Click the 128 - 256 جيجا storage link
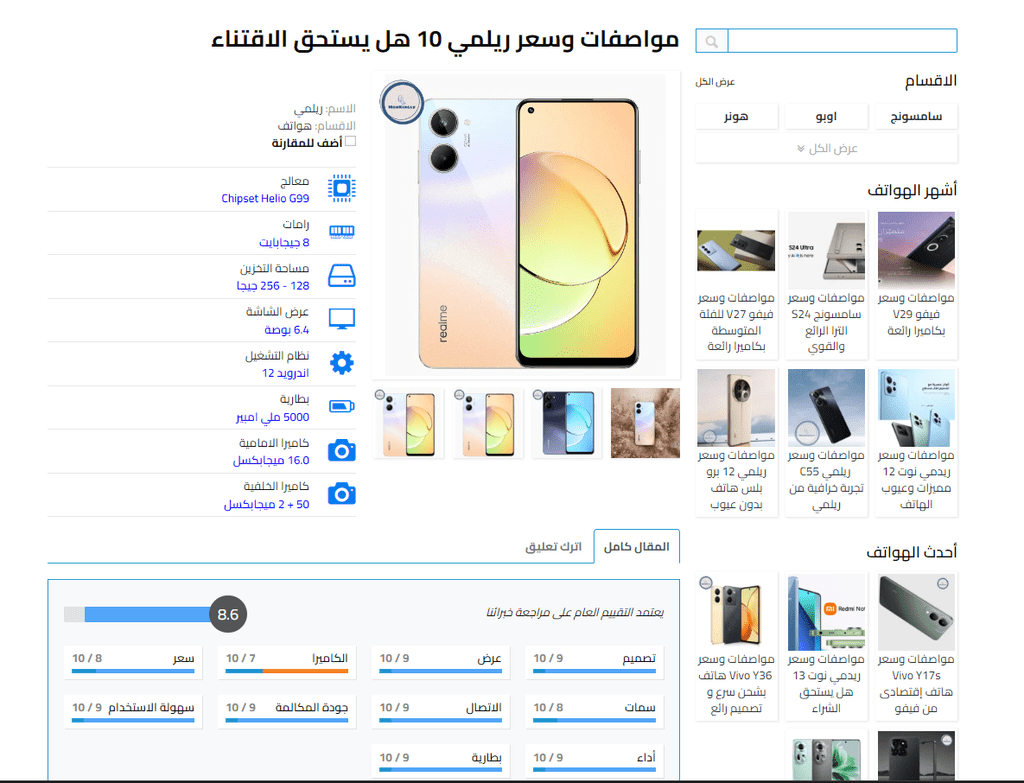Image resolution: width=1024 pixels, height=783 pixels. (x=273, y=285)
